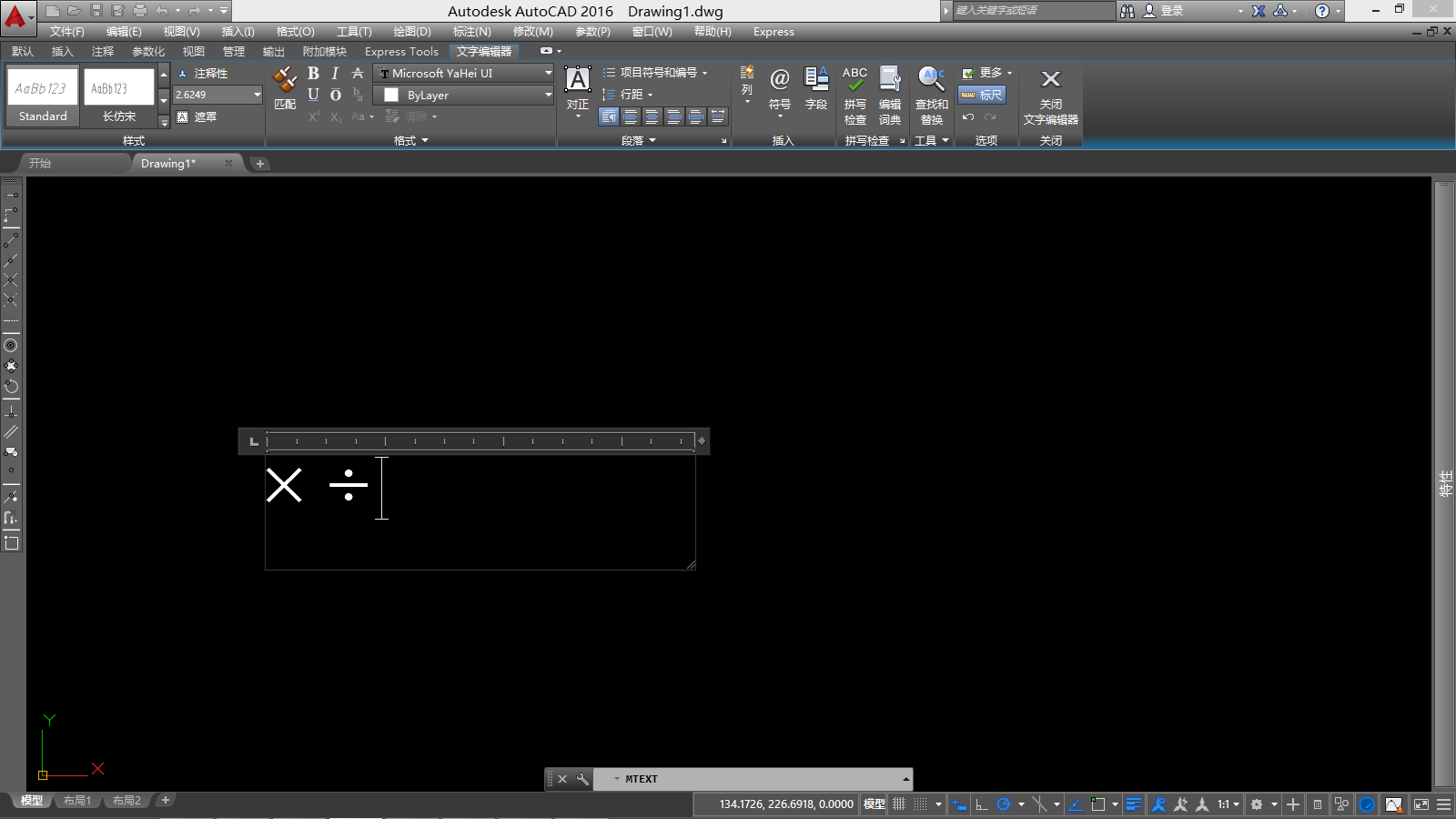Viewport: 1456px width, 819px height.
Task: Open the 绘图(D) menu
Action: pyautogui.click(x=412, y=31)
